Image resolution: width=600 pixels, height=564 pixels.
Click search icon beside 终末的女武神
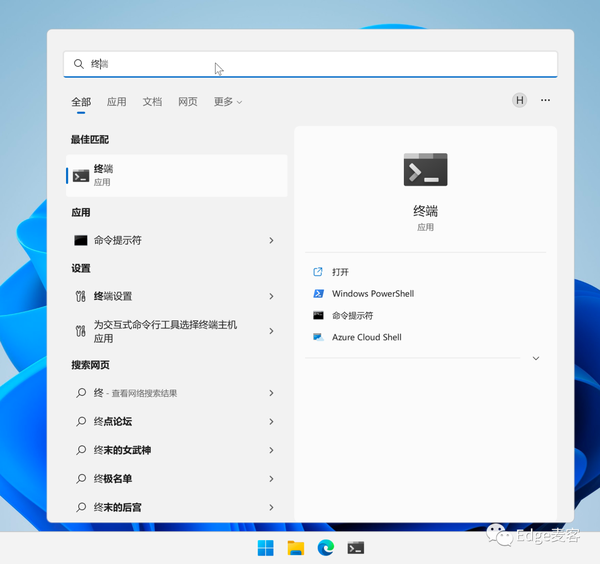[81, 450]
